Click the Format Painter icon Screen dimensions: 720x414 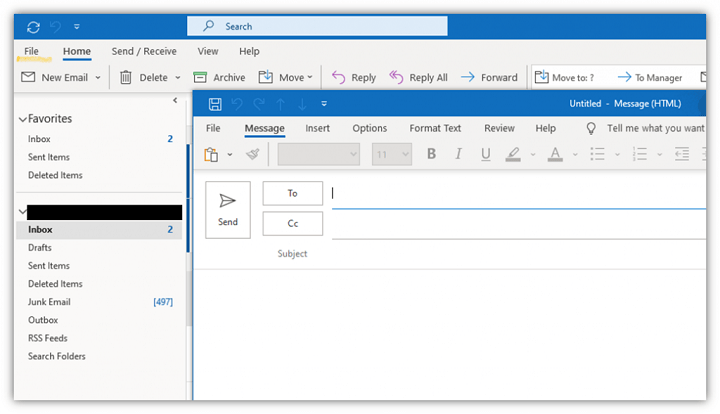[x=252, y=154]
